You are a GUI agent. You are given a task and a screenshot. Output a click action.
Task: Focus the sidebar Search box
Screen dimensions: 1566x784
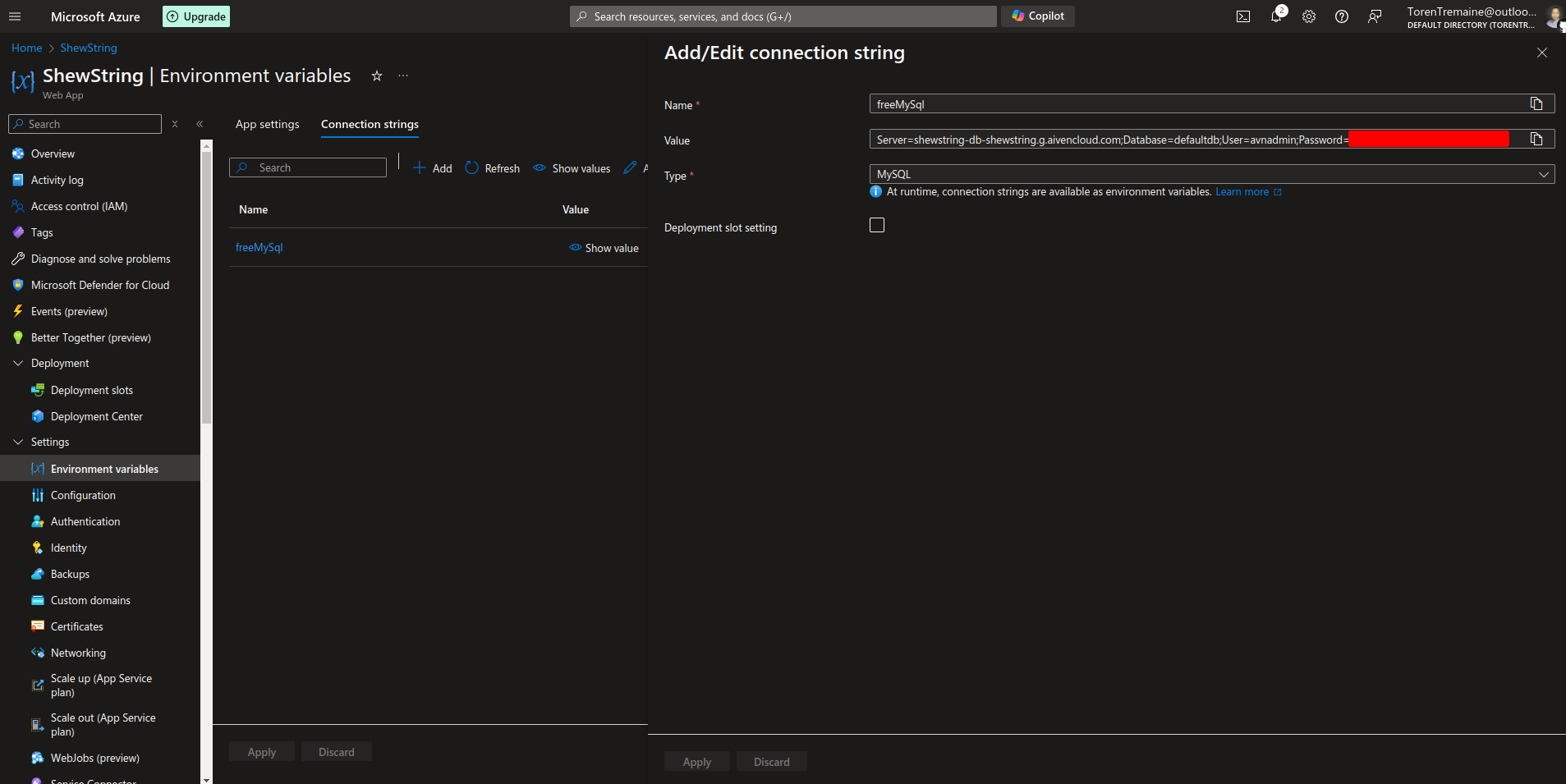coord(85,124)
